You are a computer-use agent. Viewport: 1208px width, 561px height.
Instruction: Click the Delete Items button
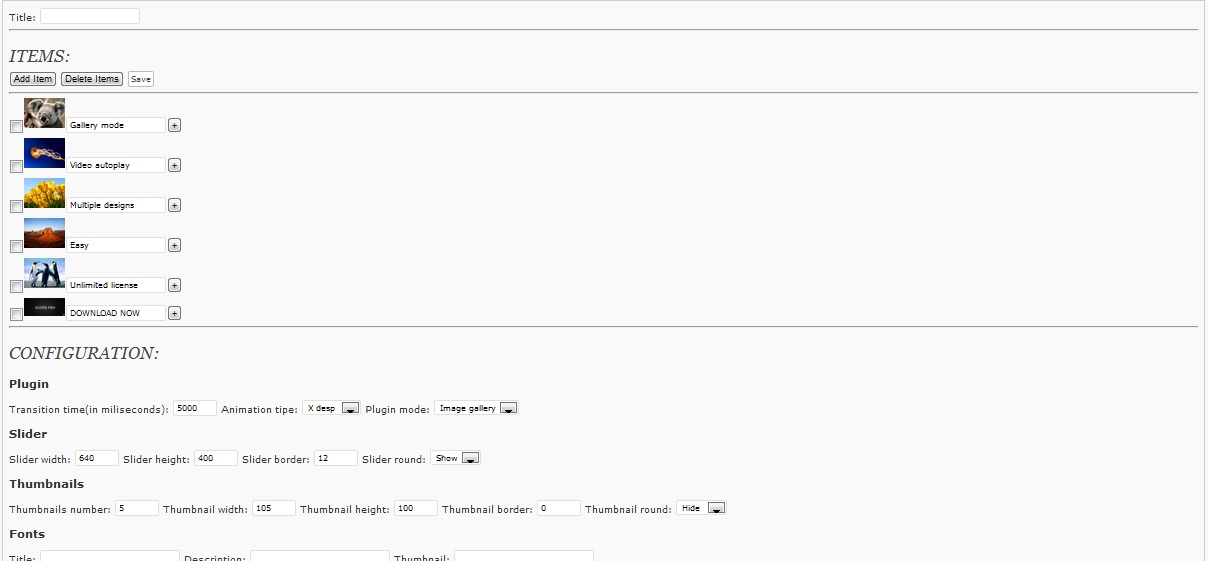pos(92,79)
